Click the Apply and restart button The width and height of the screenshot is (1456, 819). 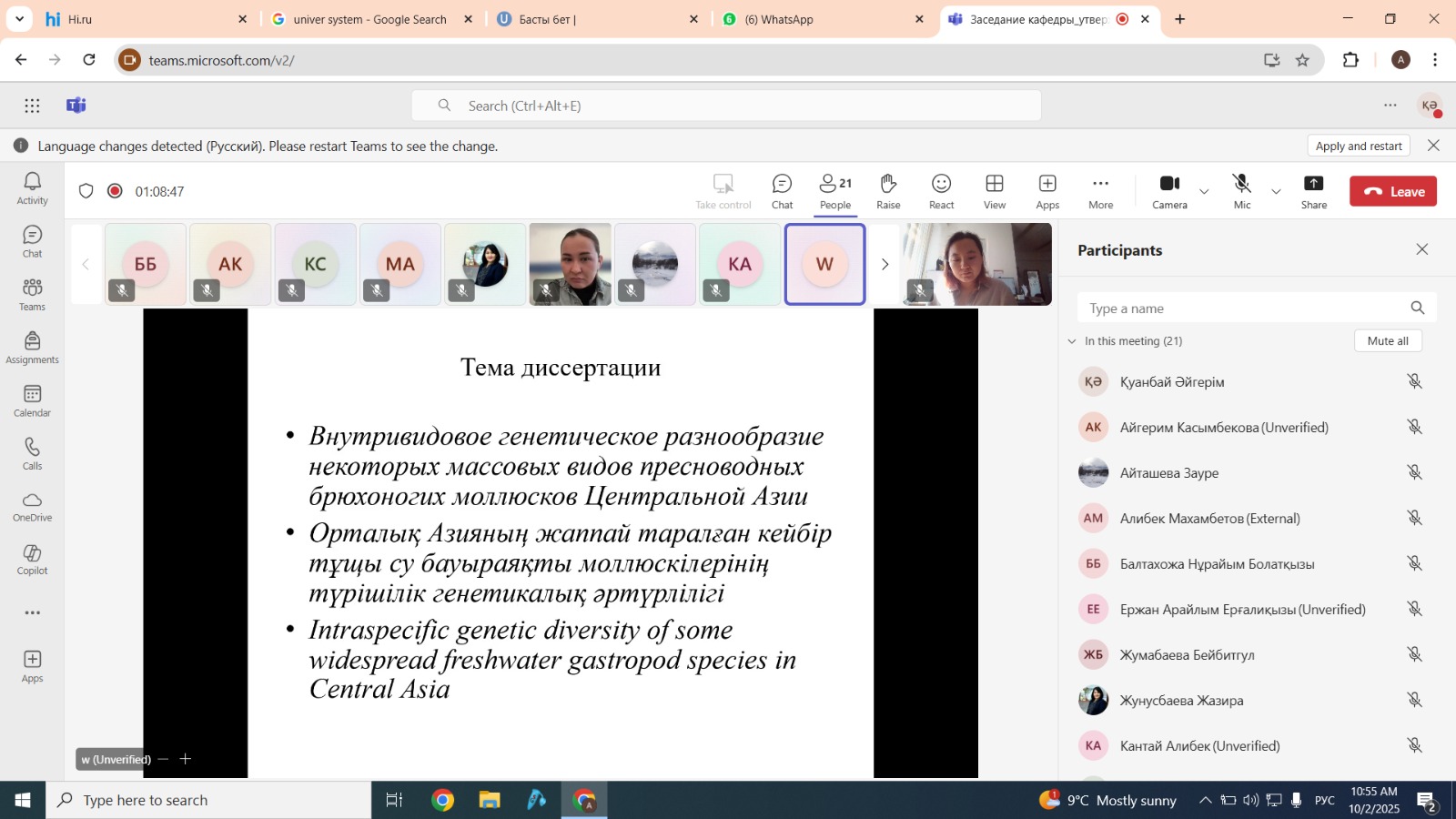pyautogui.click(x=1358, y=146)
